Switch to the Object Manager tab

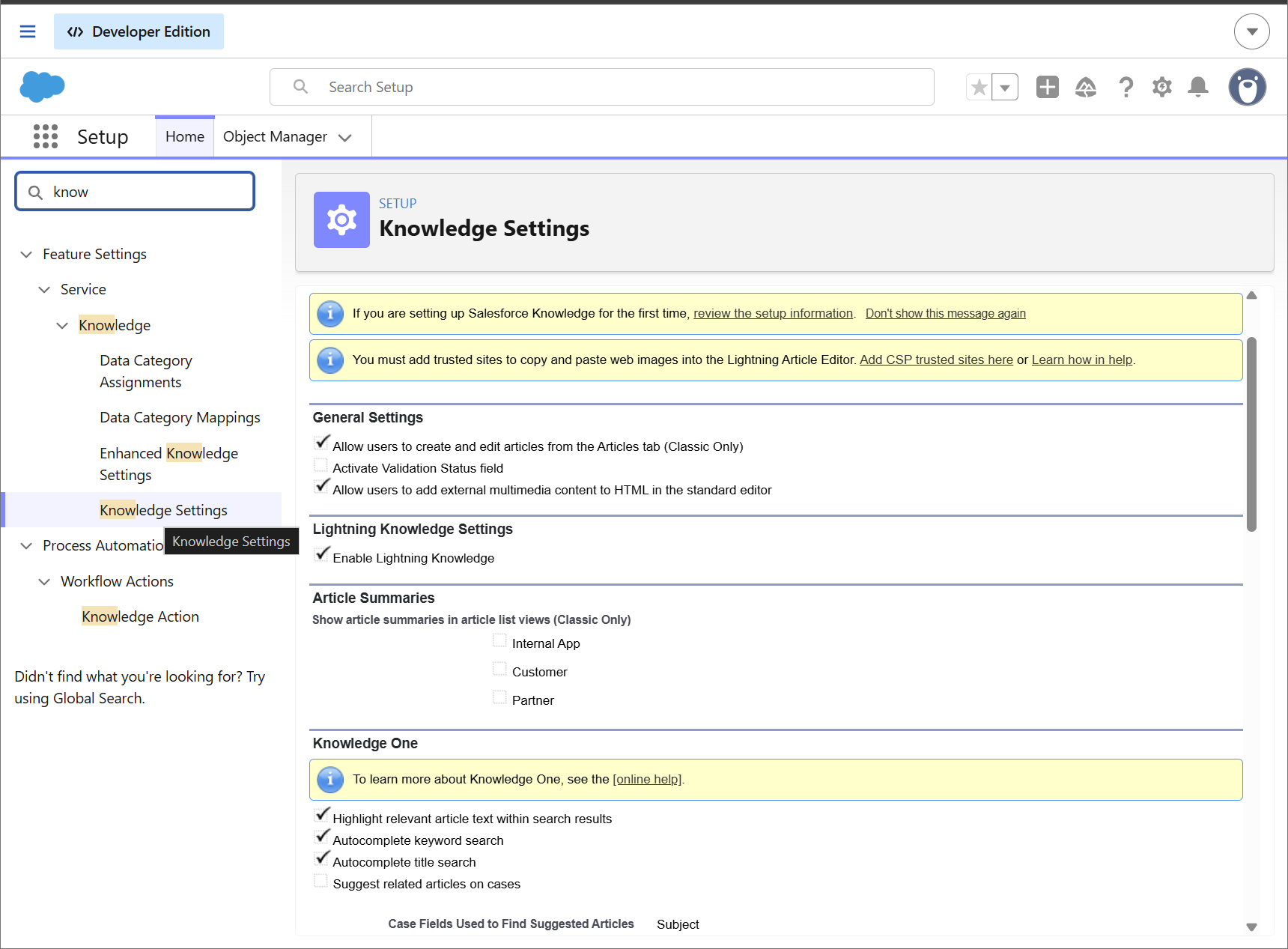pos(275,136)
